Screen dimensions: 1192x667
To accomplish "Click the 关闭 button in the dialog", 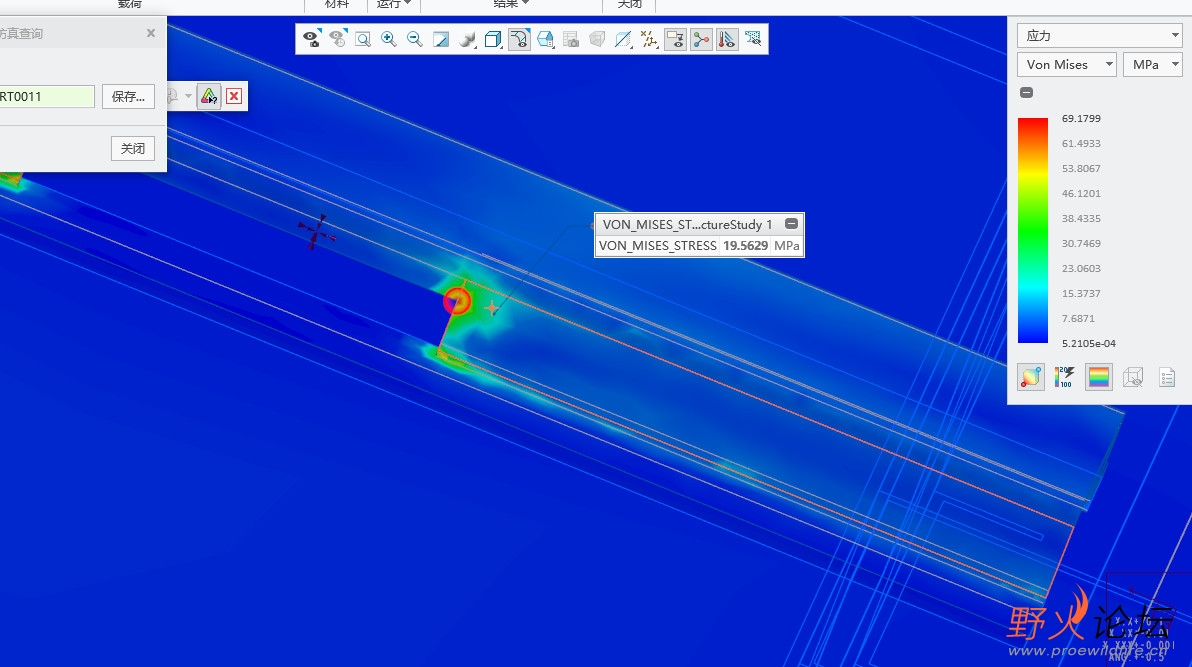I will 133,148.
